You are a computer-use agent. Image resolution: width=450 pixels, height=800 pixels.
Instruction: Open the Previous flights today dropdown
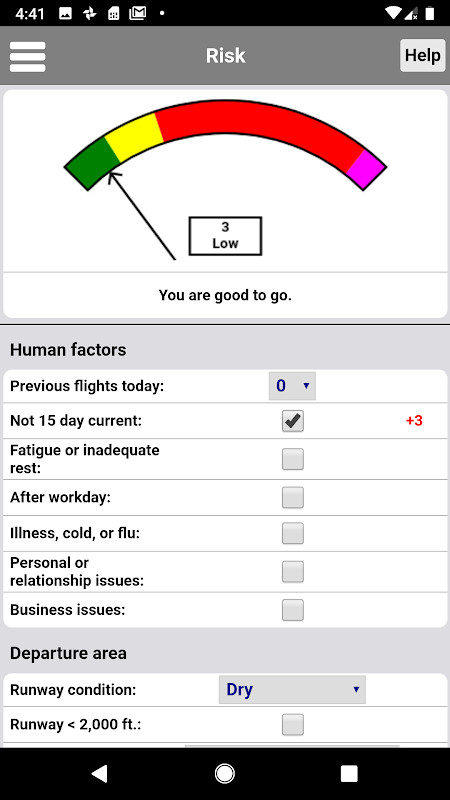tap(292, 386)
